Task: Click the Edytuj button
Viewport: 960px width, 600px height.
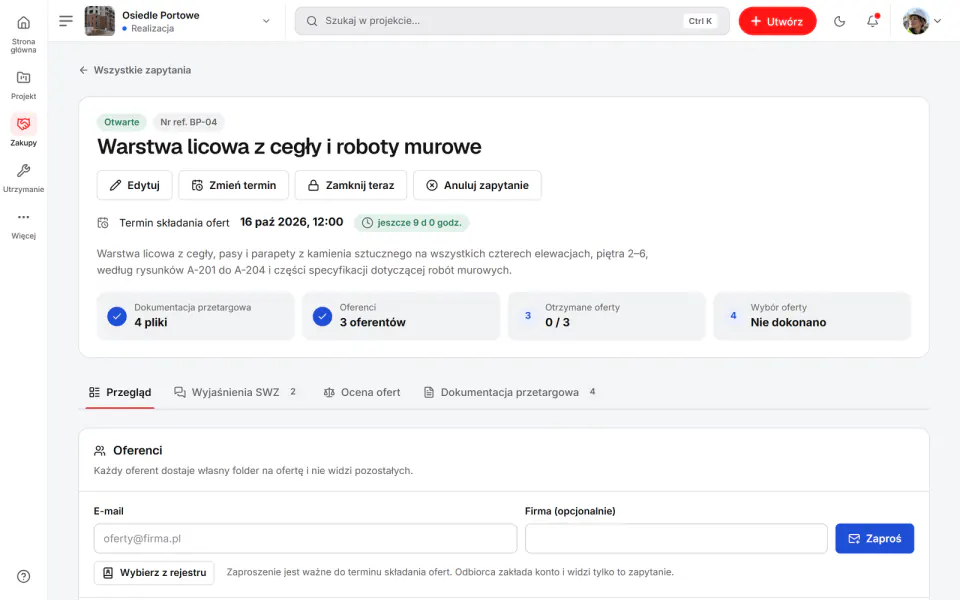Action: tap(135, 185)
